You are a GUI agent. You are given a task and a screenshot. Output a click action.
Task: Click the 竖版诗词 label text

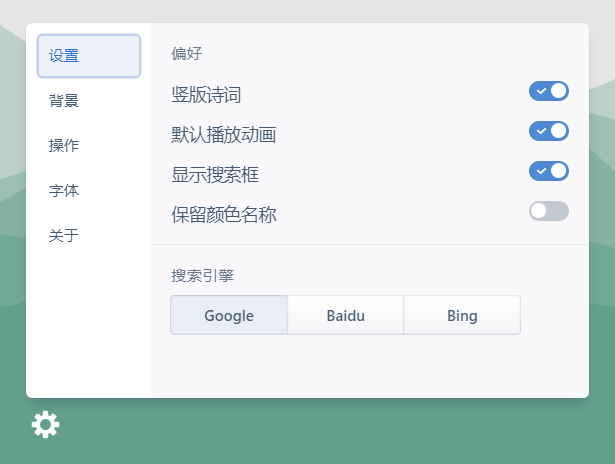pos(206,96)
